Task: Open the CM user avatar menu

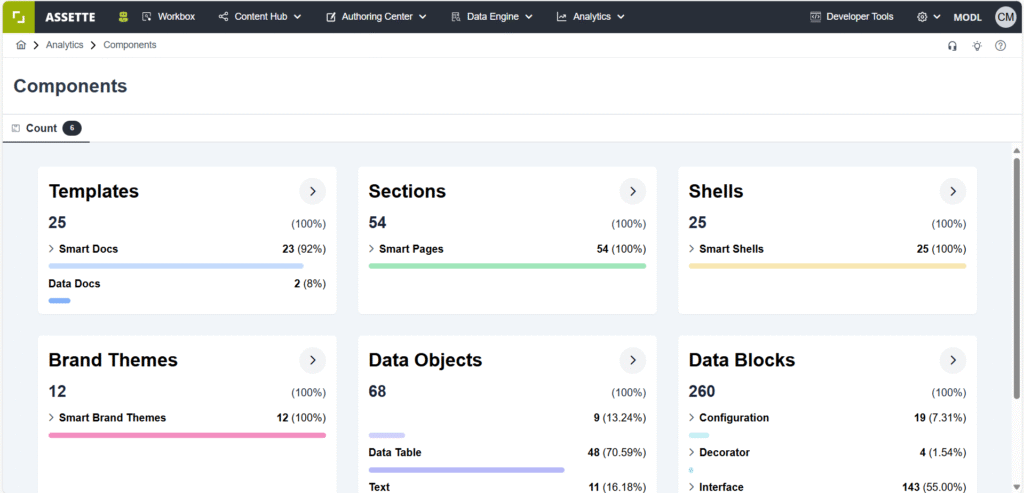Action: coord(1005,17)
